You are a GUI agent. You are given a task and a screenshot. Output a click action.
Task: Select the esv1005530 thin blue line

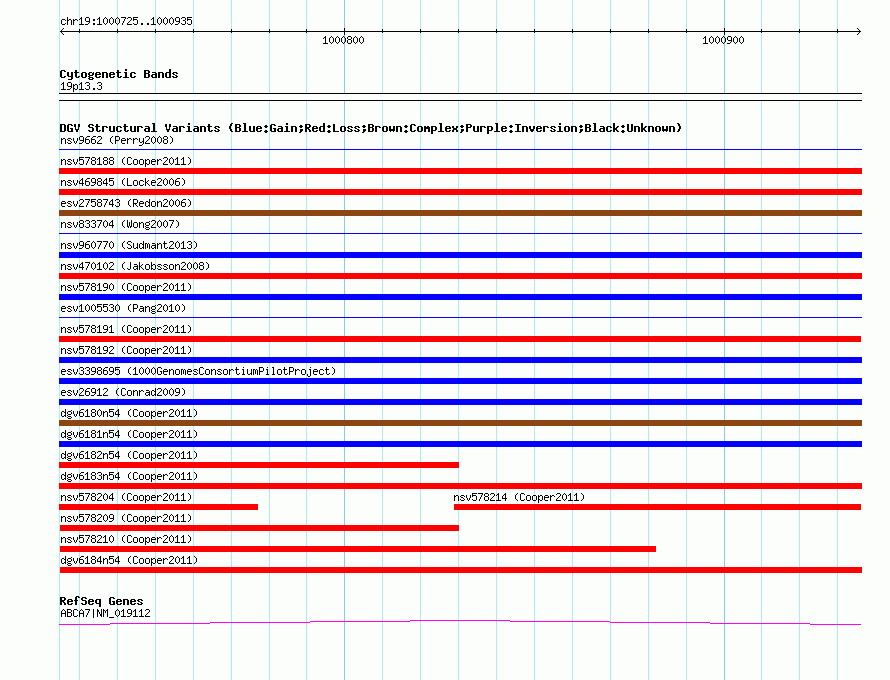(460, 318)
